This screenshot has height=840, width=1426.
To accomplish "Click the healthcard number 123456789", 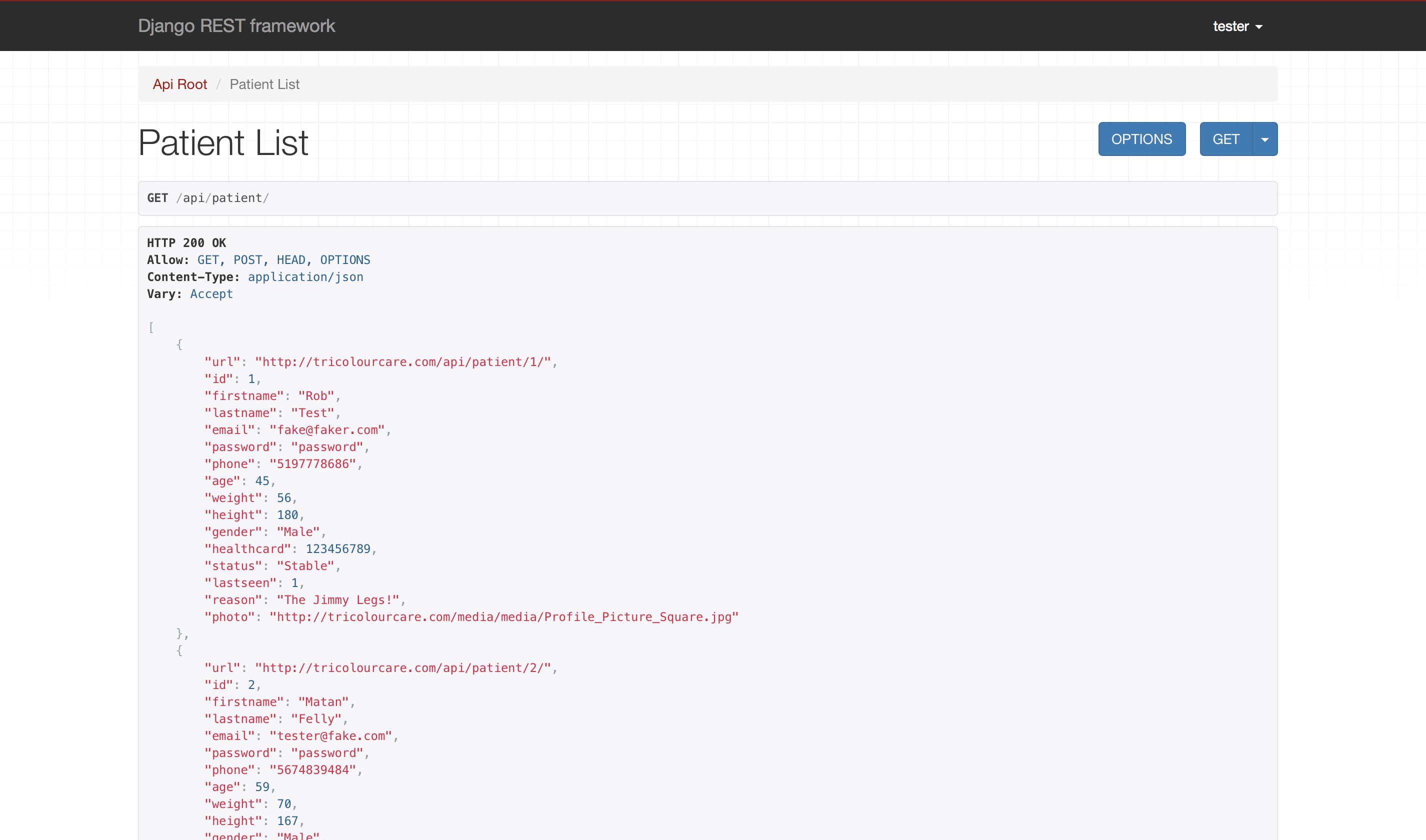I will tap(338, 549).
